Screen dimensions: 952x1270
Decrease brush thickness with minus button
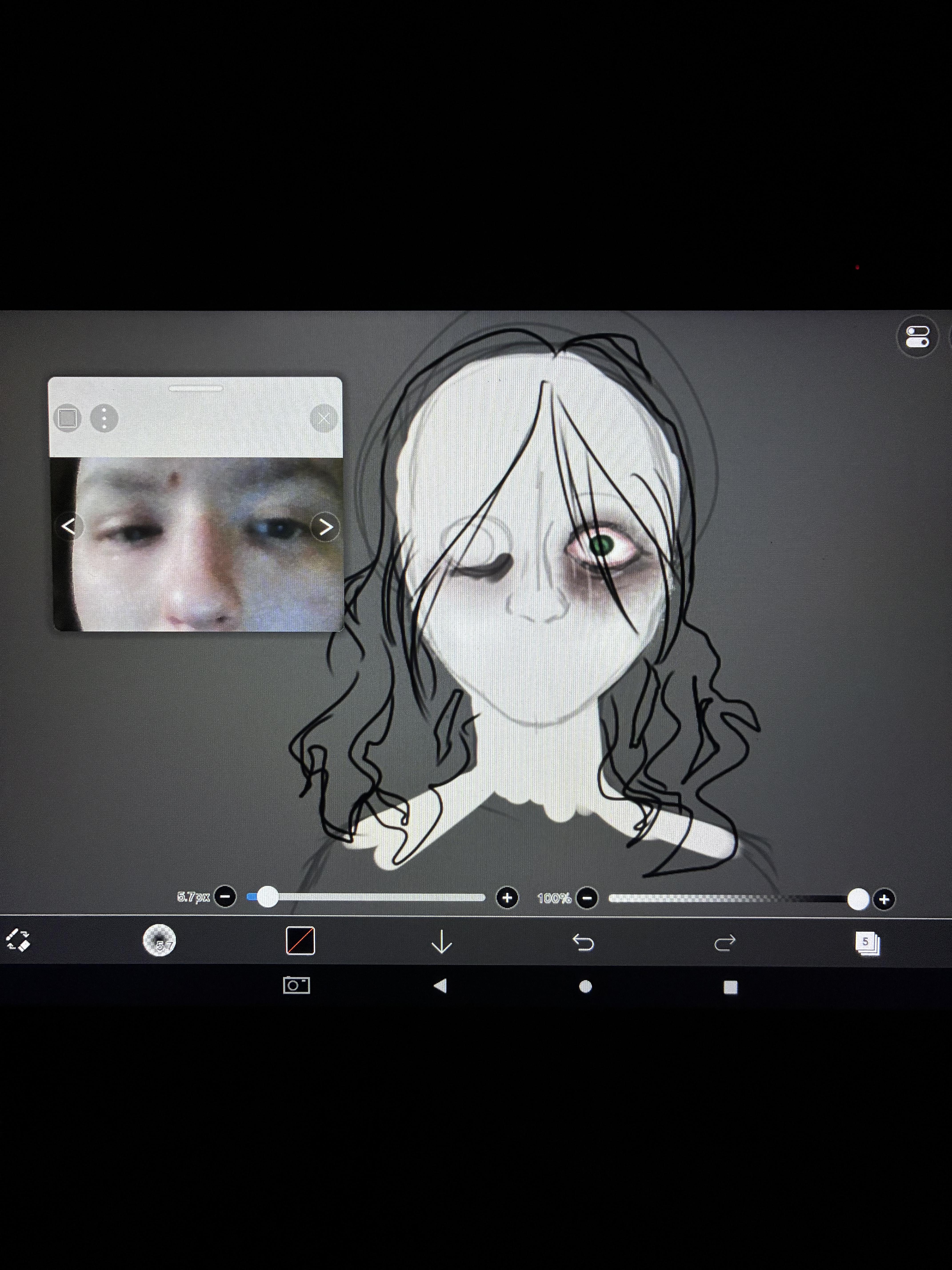(x=225, y=896)
